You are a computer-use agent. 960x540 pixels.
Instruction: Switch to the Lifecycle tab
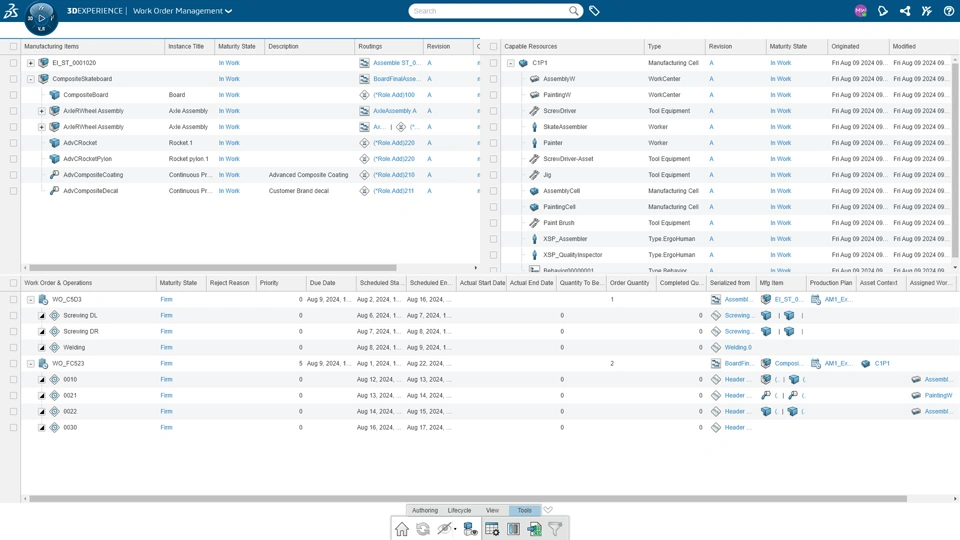tap(459, 510)
